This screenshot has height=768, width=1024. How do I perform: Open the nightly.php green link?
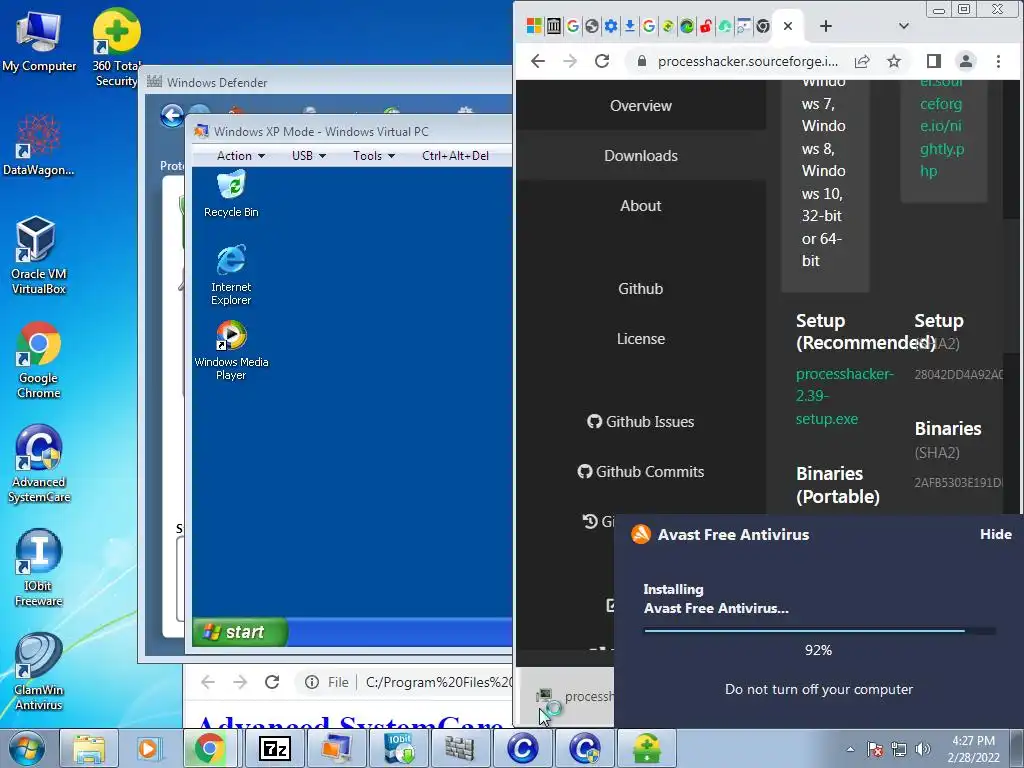941,128
